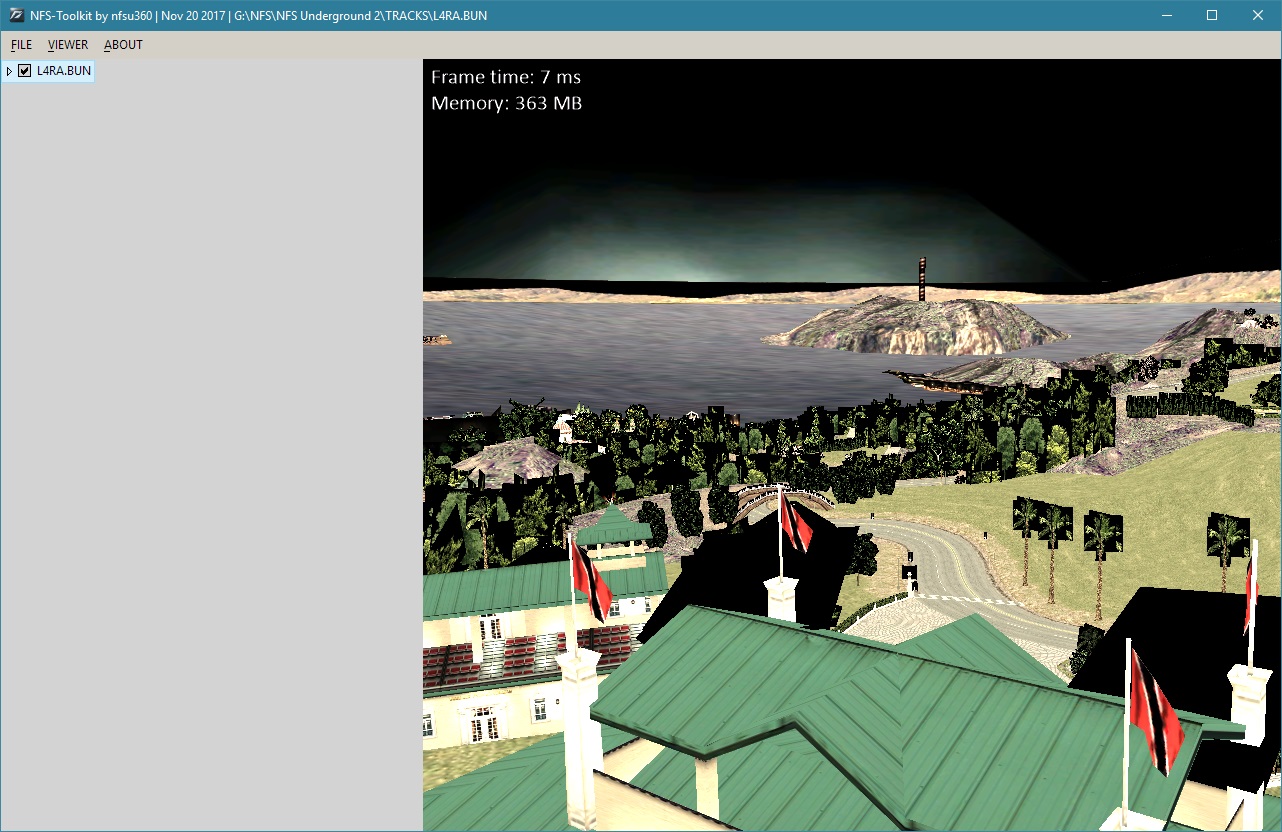Open the ABOUT menu

point(123,45)
